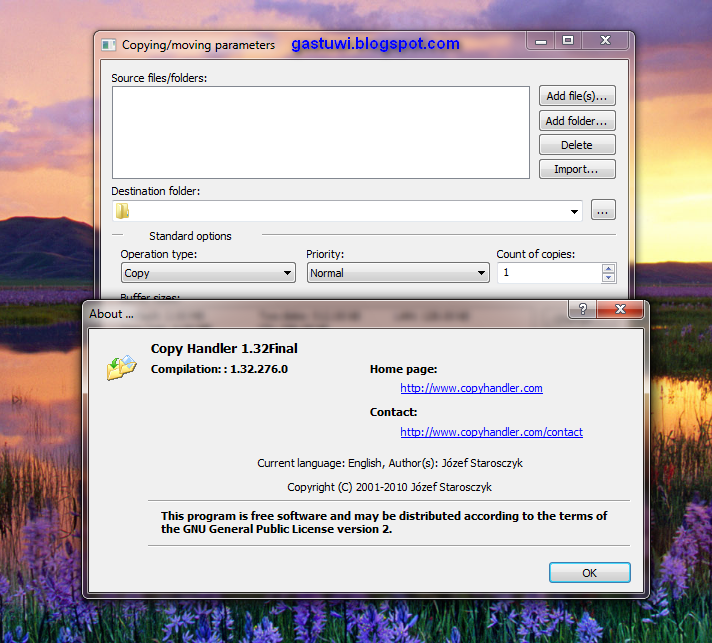
Task: Click the Current language: English line
Action: pyautogui.click(x=390, y=463)
